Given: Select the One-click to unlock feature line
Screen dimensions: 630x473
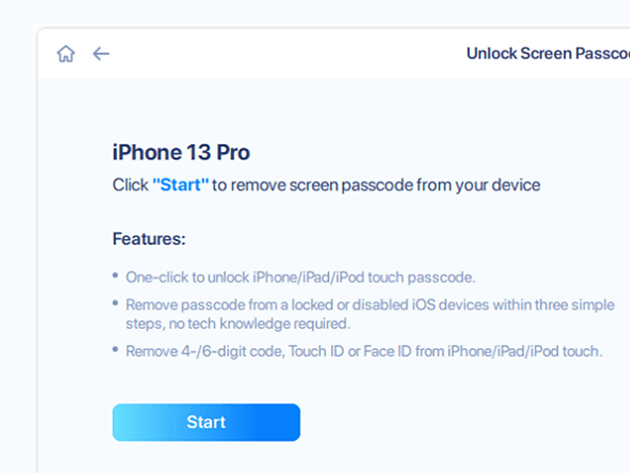Looking at the screenshot, I should pyautogui.click(x=301, y=277).
